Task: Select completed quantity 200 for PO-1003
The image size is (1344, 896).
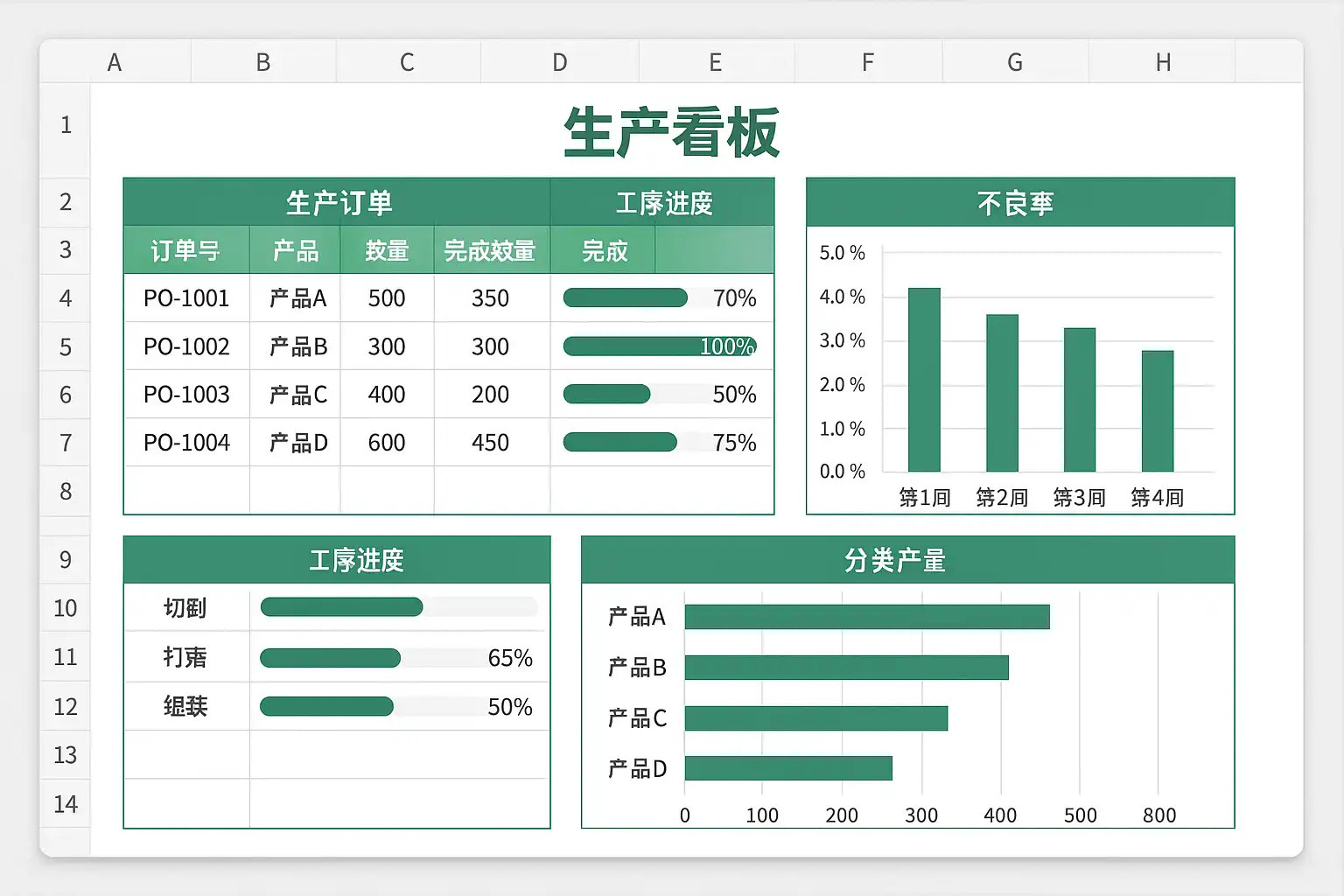Action: pyautogui.click(x=491, y=395)
